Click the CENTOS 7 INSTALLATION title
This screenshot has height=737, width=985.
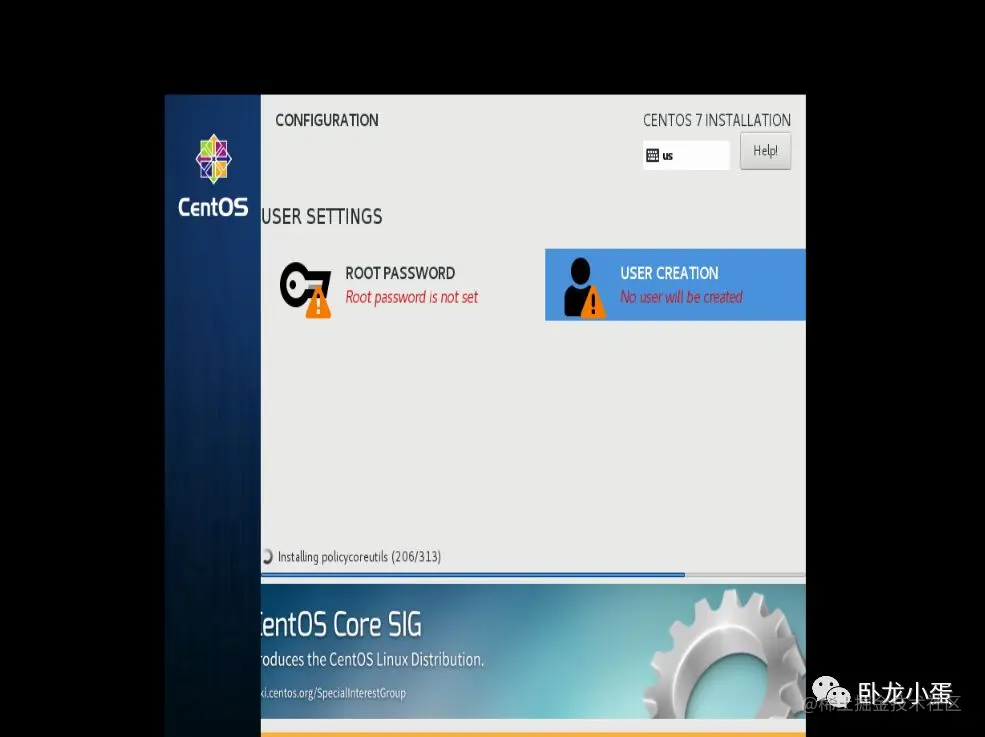pyautogui.click(x=716, y=120)
